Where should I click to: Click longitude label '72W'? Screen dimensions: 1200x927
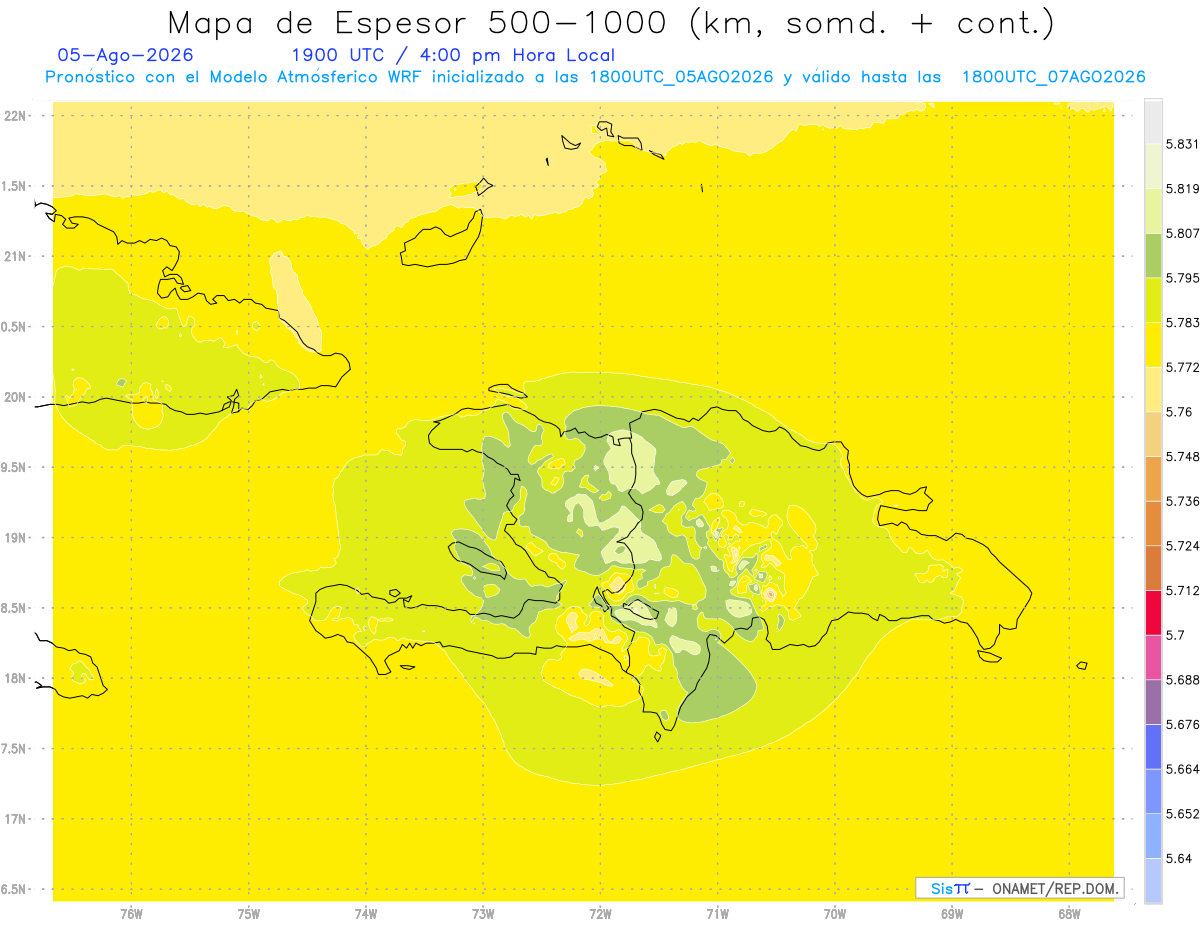600,913
